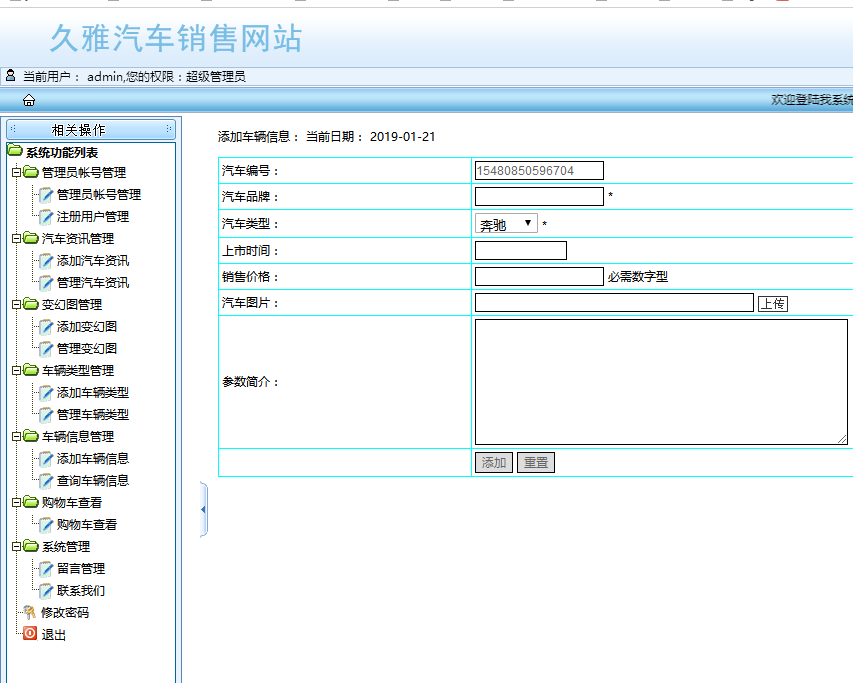Open 注册用户管理 in the tree
This screenshot has width=853, height=683.
[92, 217]
